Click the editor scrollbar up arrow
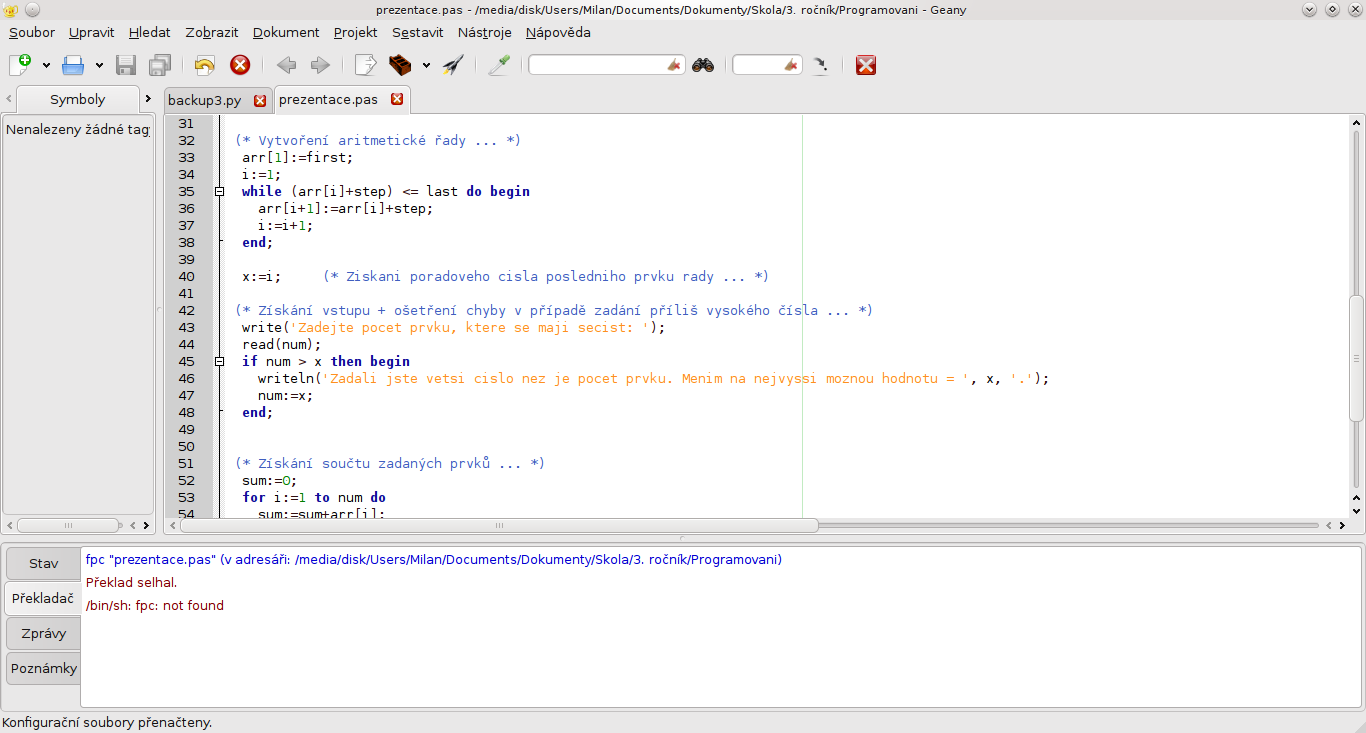This screenshot has height=733, width=1366. coord(1356,123)
